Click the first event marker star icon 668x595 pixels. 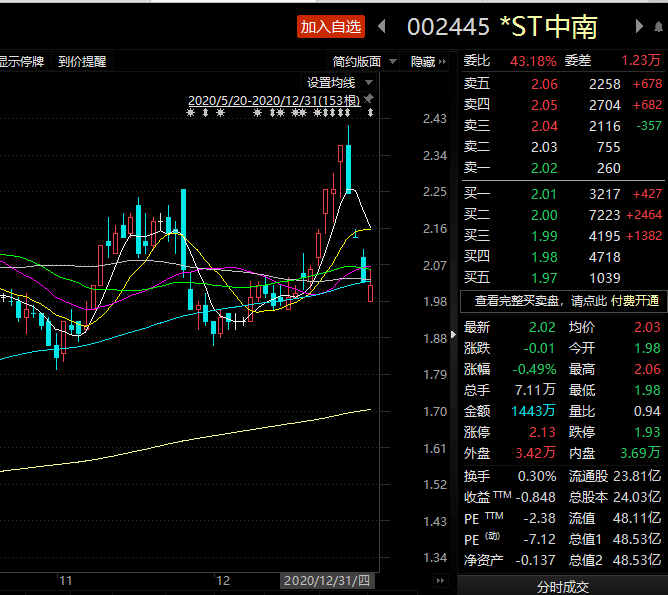[191, 114]
